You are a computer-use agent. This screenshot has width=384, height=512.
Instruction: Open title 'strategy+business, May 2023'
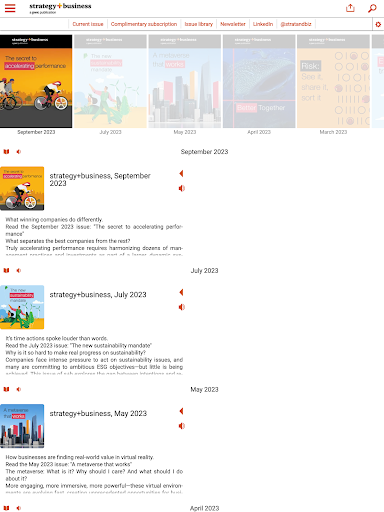98,414
